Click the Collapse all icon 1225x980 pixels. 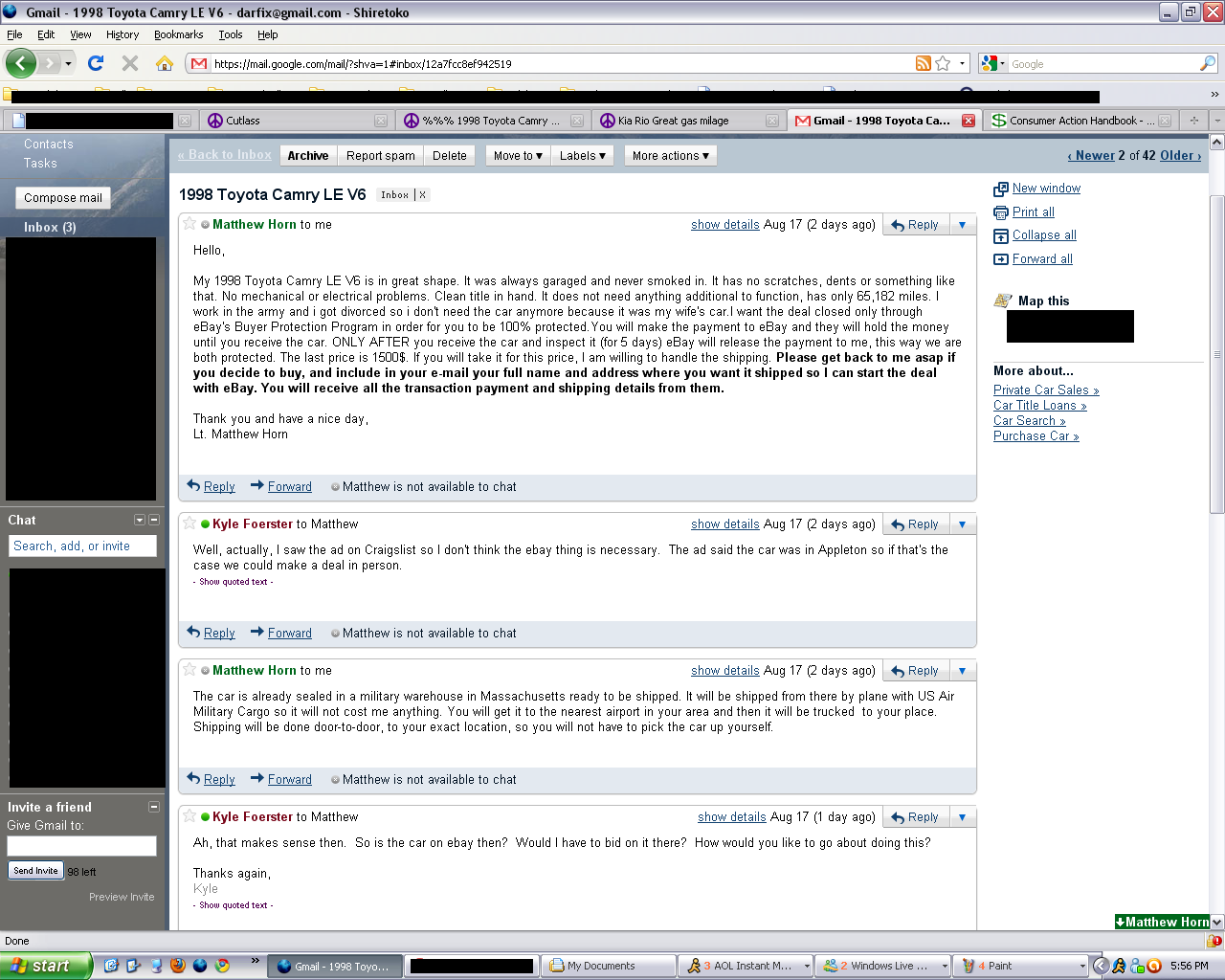click(x=1001, y=235)
